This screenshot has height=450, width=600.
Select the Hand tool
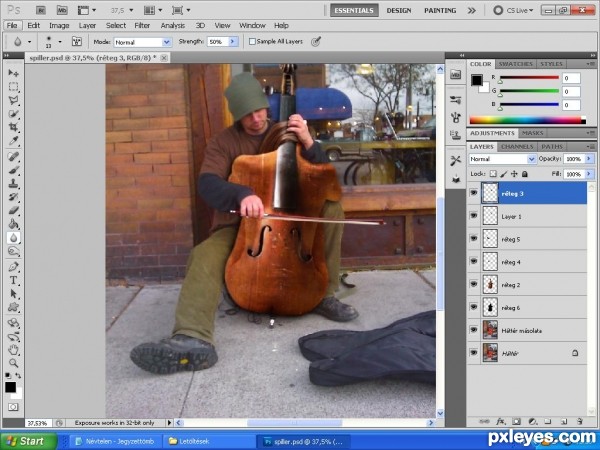(13, 349)
